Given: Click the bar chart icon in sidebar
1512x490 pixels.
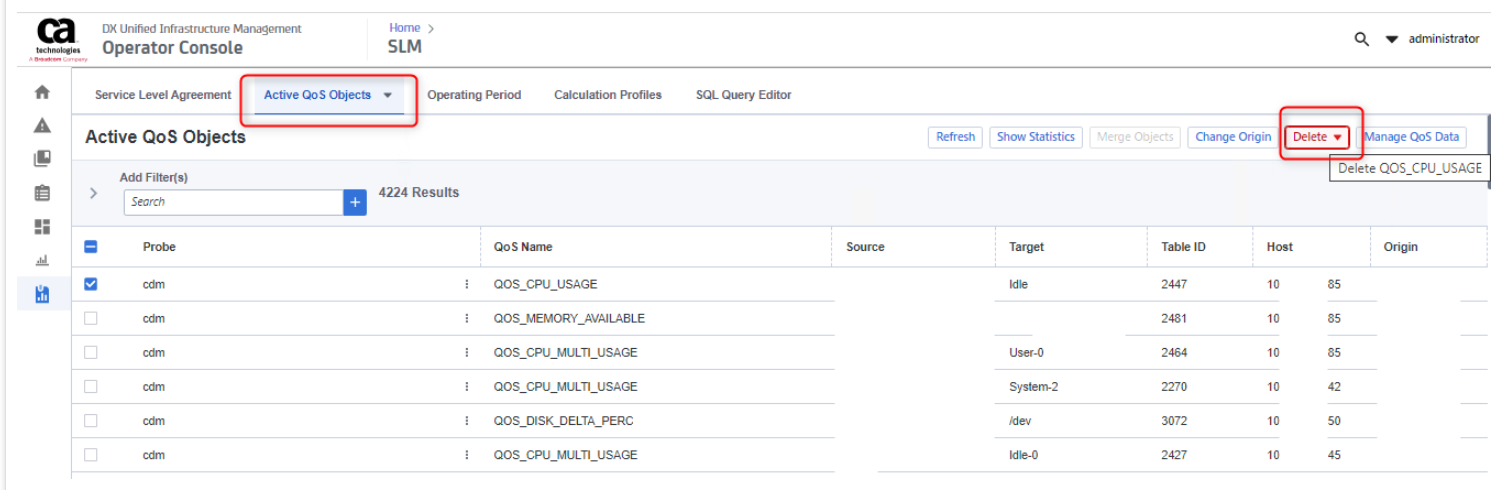Looking at the screenshot, I should pyautogui.click(x=42, y=261).
